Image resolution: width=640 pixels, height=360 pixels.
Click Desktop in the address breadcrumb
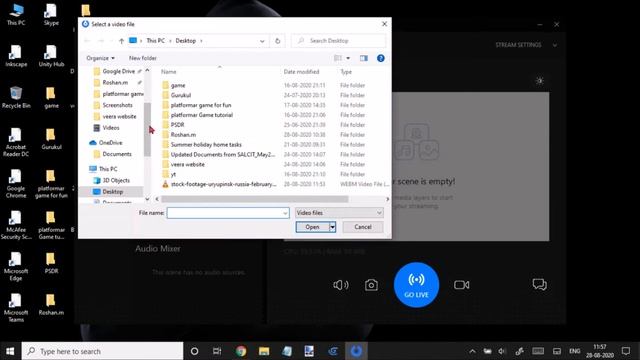click(x=186, y=41)
